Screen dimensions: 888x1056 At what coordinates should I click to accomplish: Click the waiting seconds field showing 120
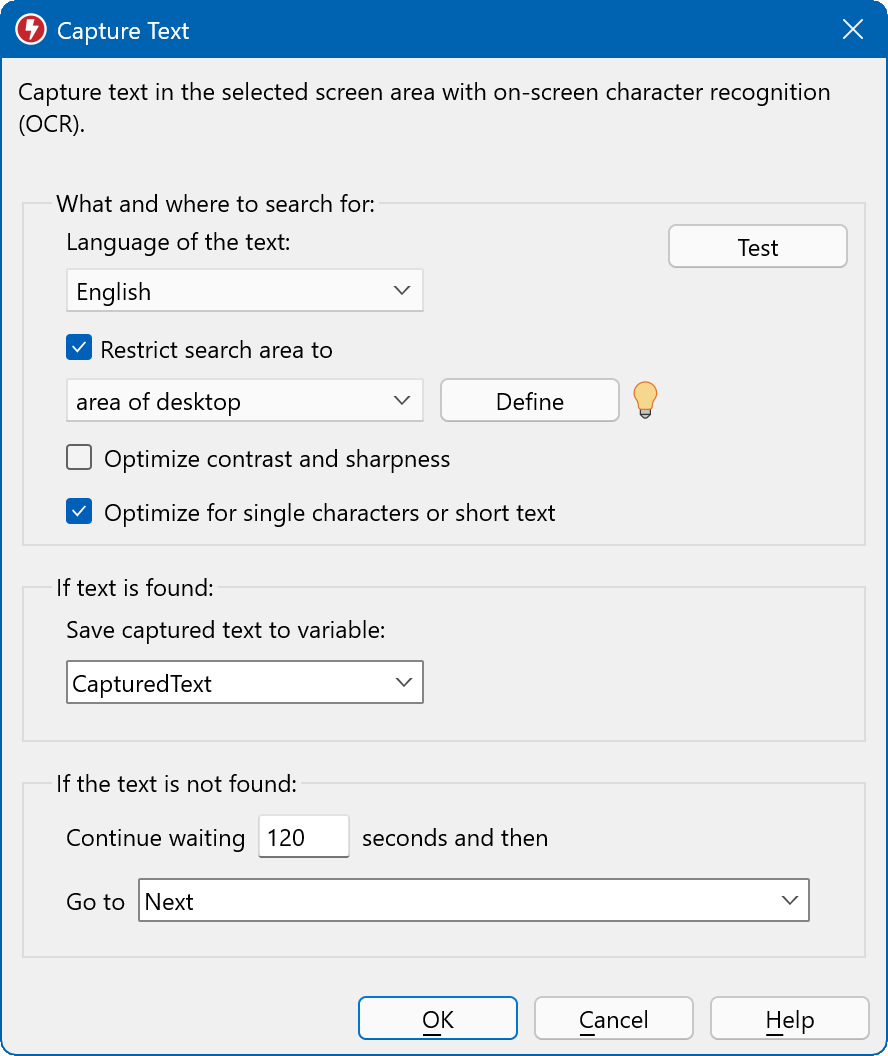tap(303, 836)
